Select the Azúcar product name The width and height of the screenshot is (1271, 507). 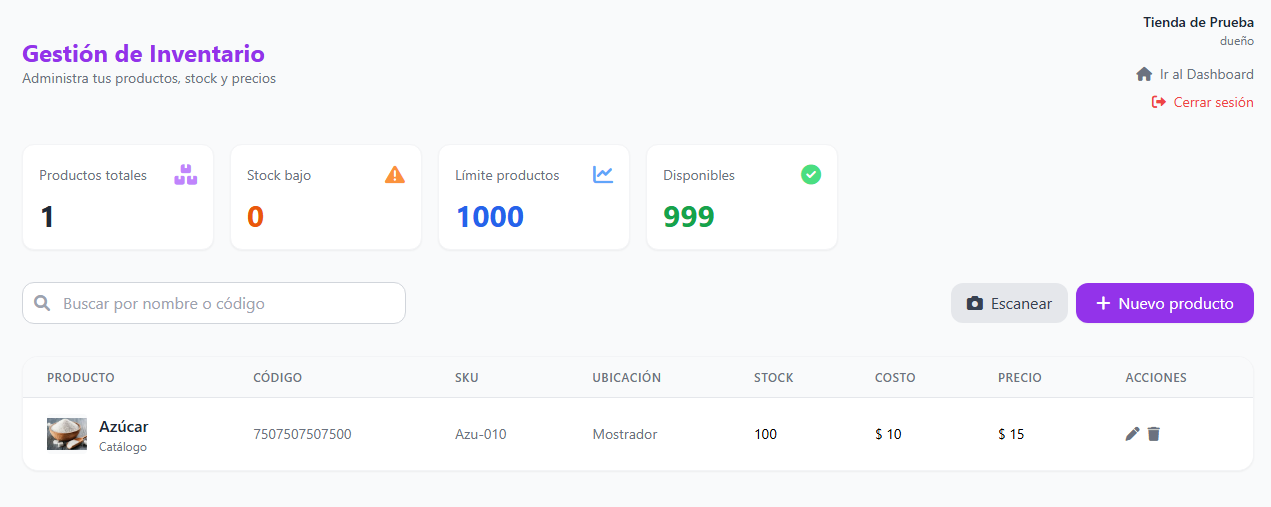point(124,427)
